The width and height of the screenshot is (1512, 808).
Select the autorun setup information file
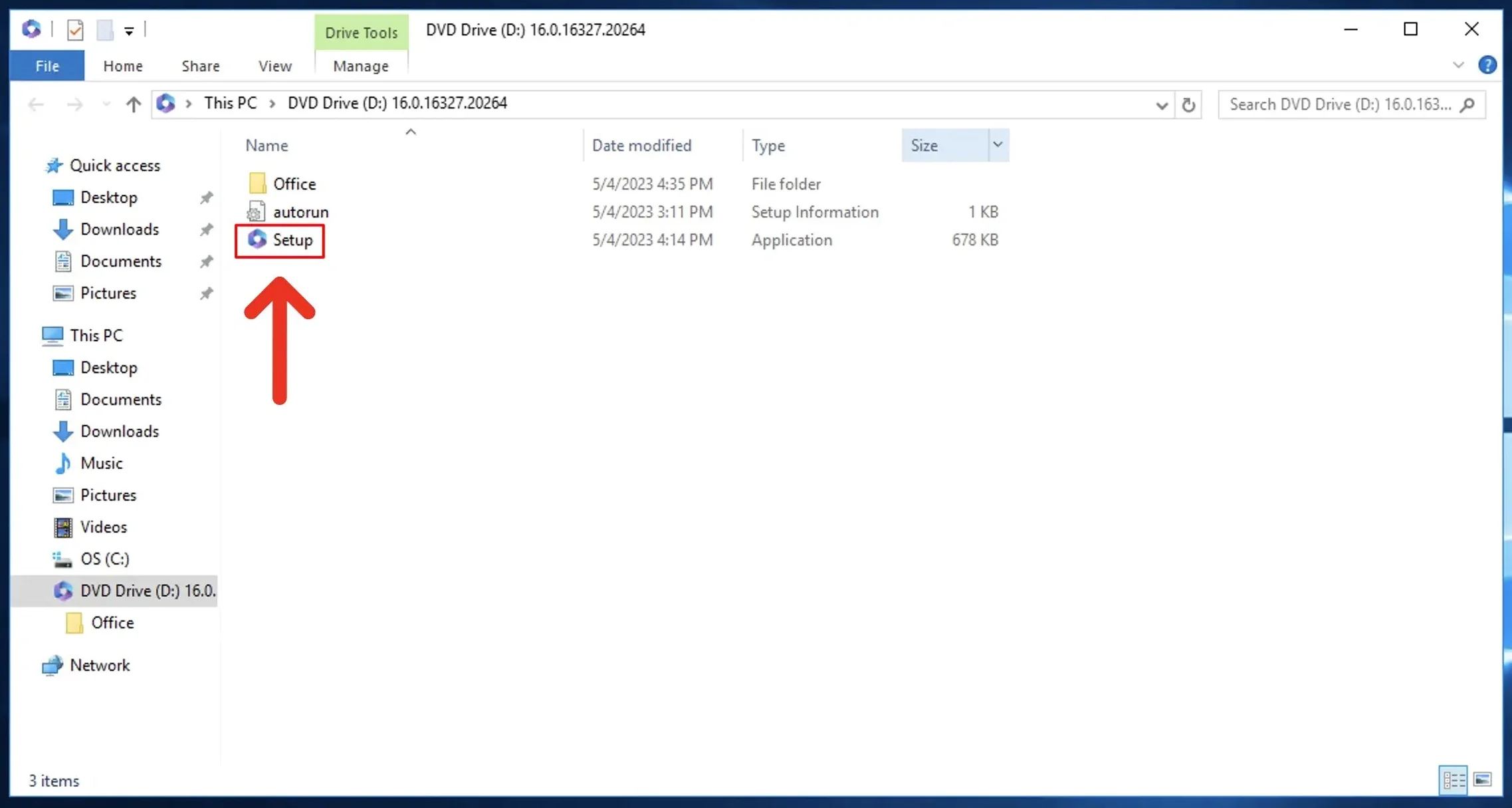click(x=300, y=211)
